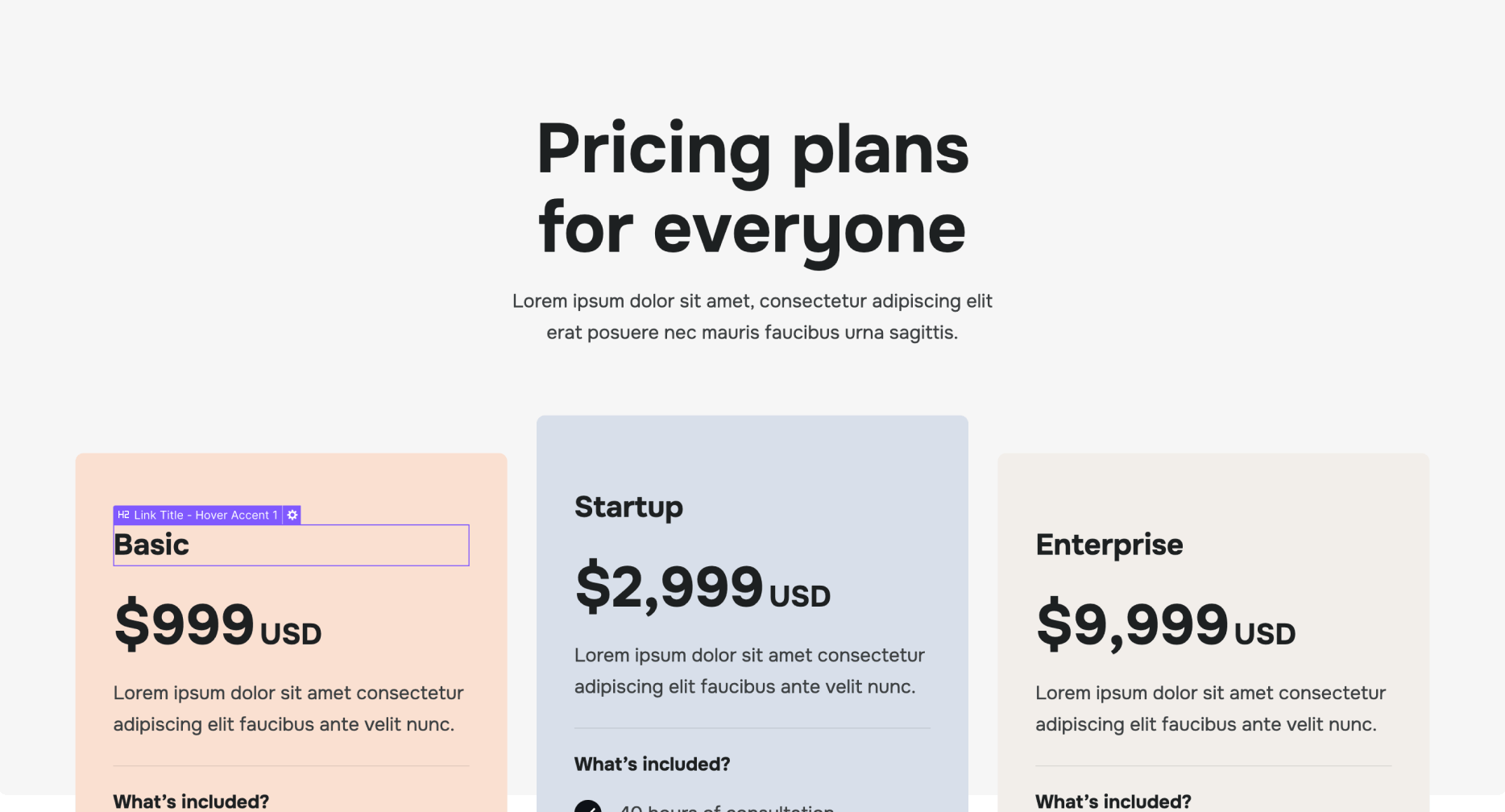Select the Basic heading inside its bounding box
The image size is (1505, 812).
150,545
